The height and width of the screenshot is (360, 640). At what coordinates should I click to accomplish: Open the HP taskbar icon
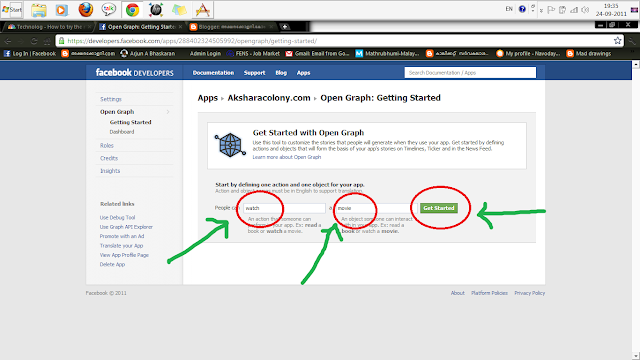pyautogui.click(x=156, y=10)
